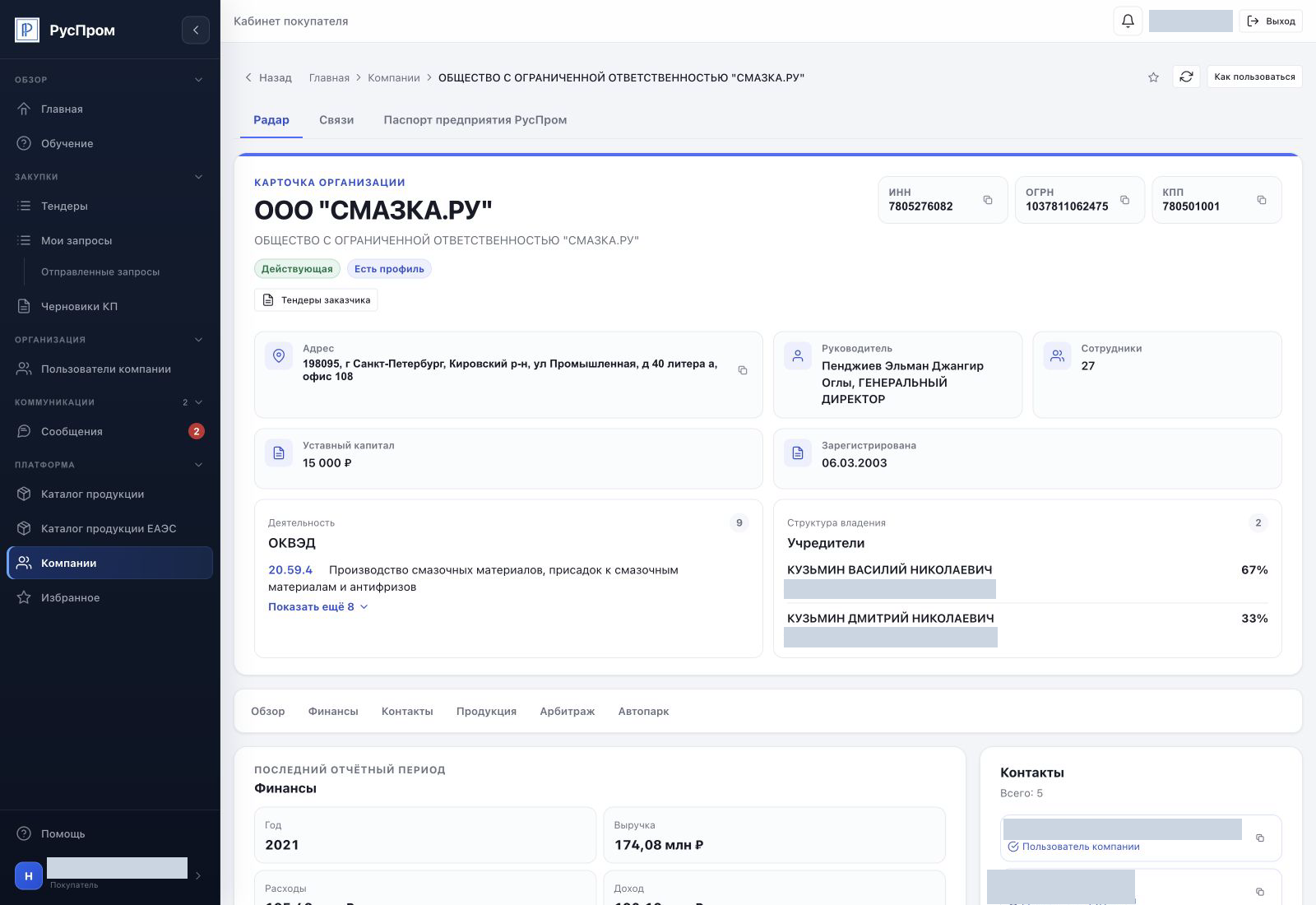
Task: Open Пользователи компании in the sidebar
Action: click(x=109, y=369)
